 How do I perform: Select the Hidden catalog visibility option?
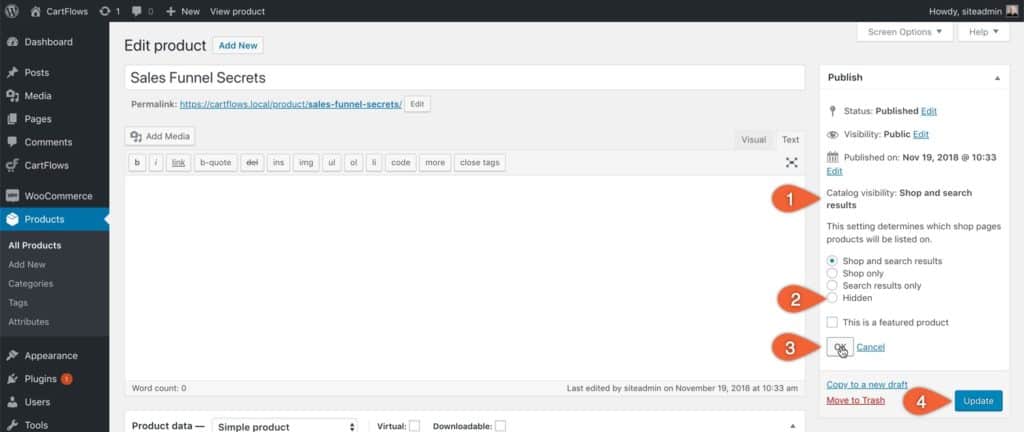(833, 298)
